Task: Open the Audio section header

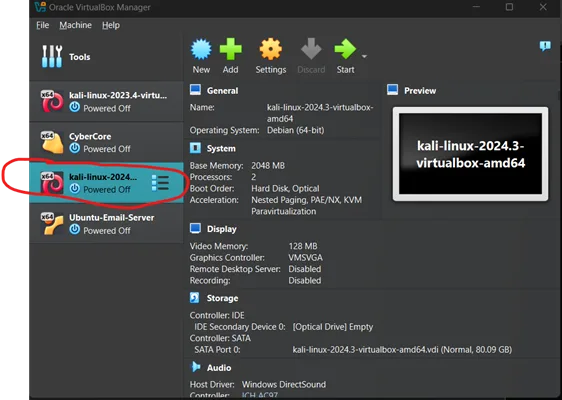Action: 219,368
